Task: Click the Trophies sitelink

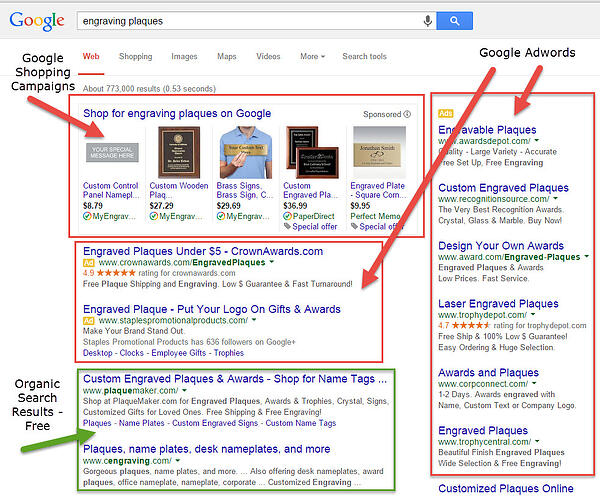Action: click(229, 353)
